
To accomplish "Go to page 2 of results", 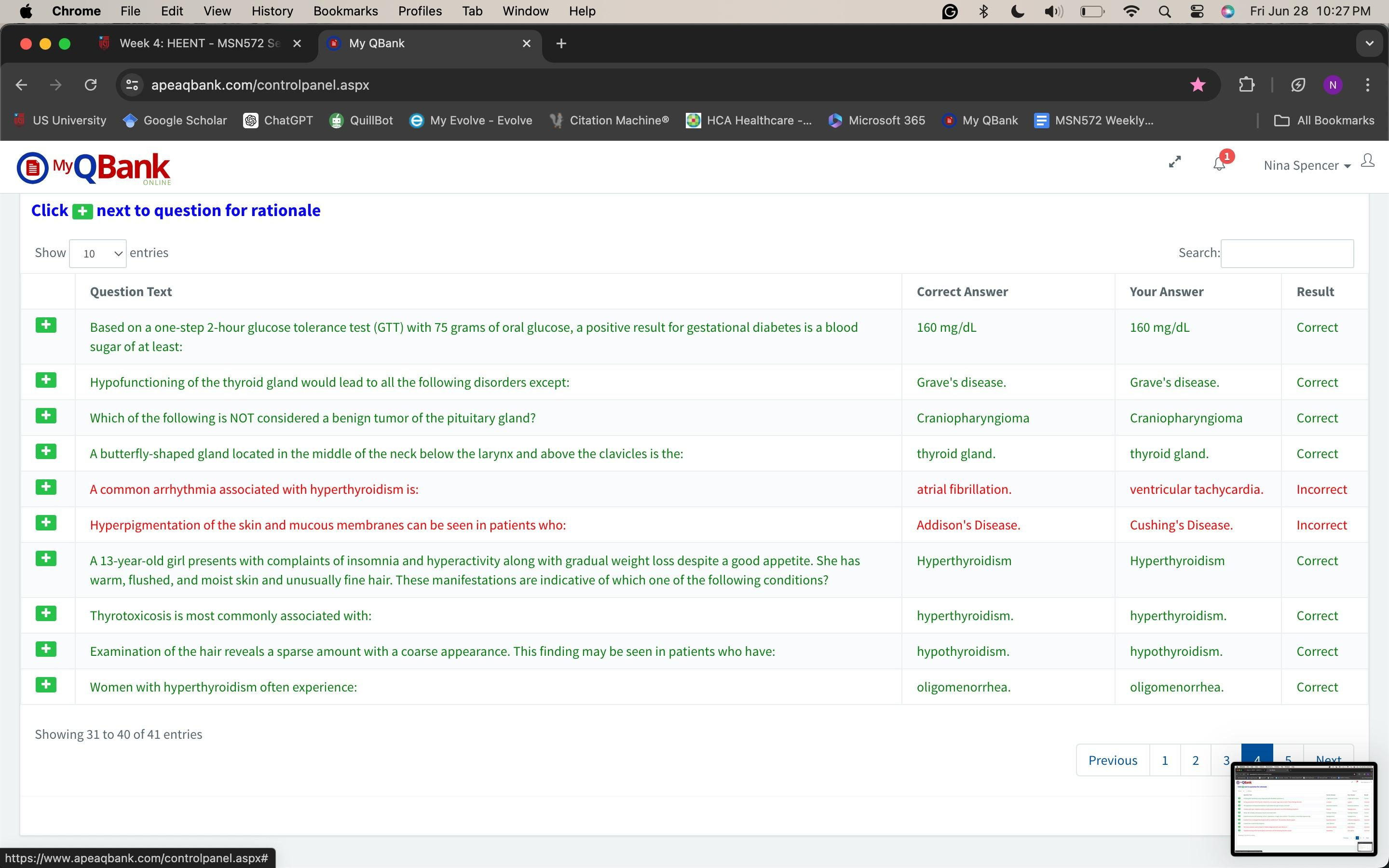I will point(1195,760).
